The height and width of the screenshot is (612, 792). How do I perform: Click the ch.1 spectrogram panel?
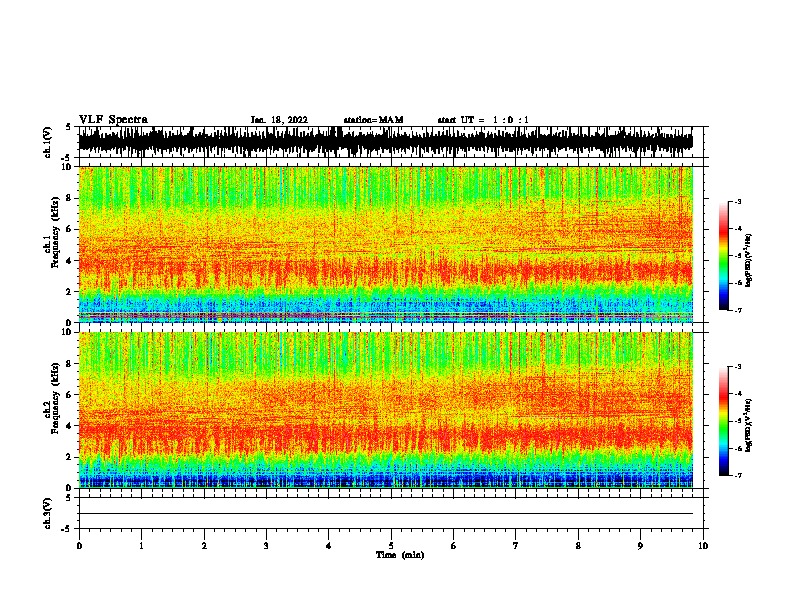(x=386, y=244)
